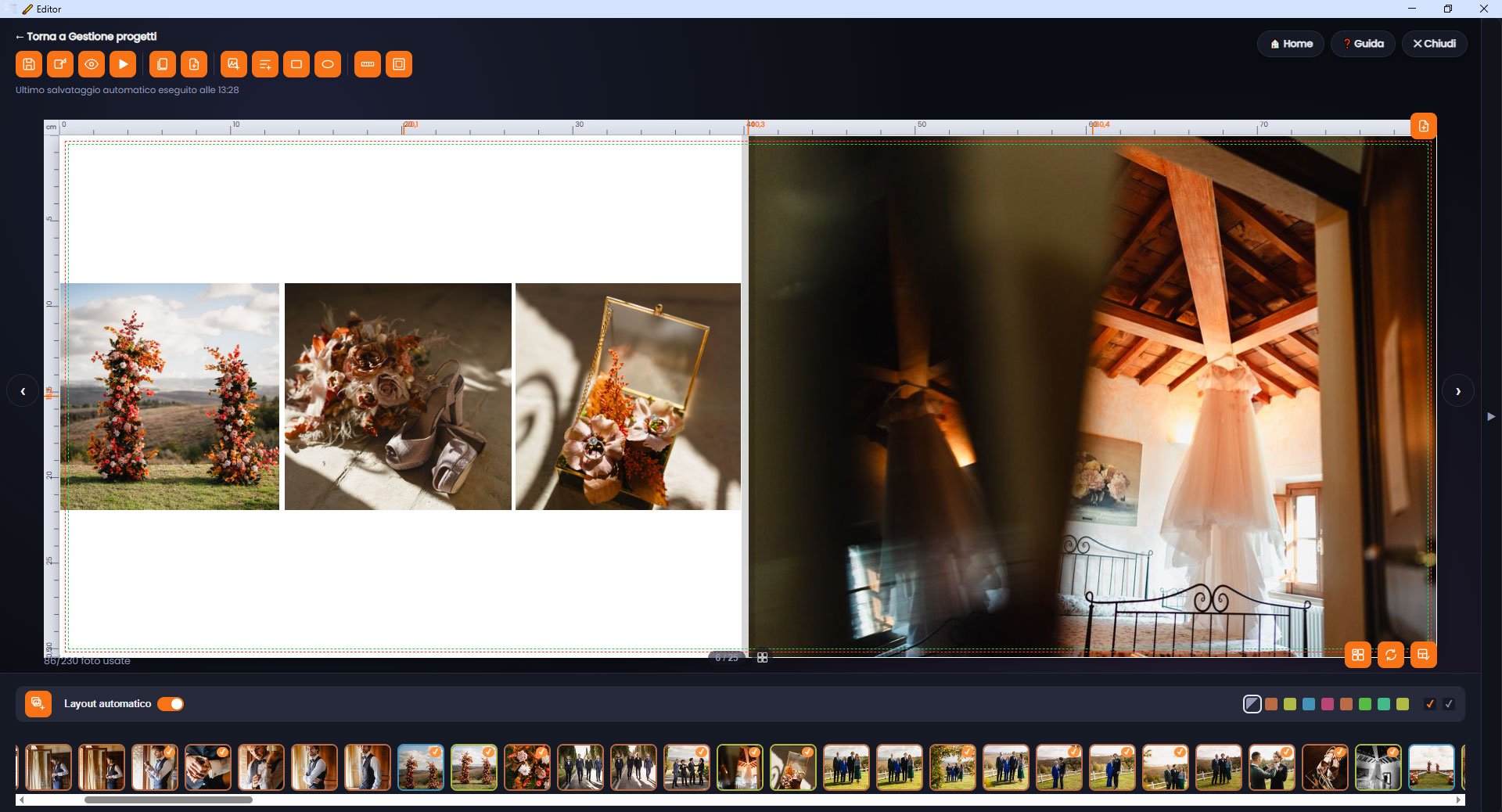Viewport: 1502px width, 812px height.
Task: Add a new page using the page-plus icon
Action: 194,64
